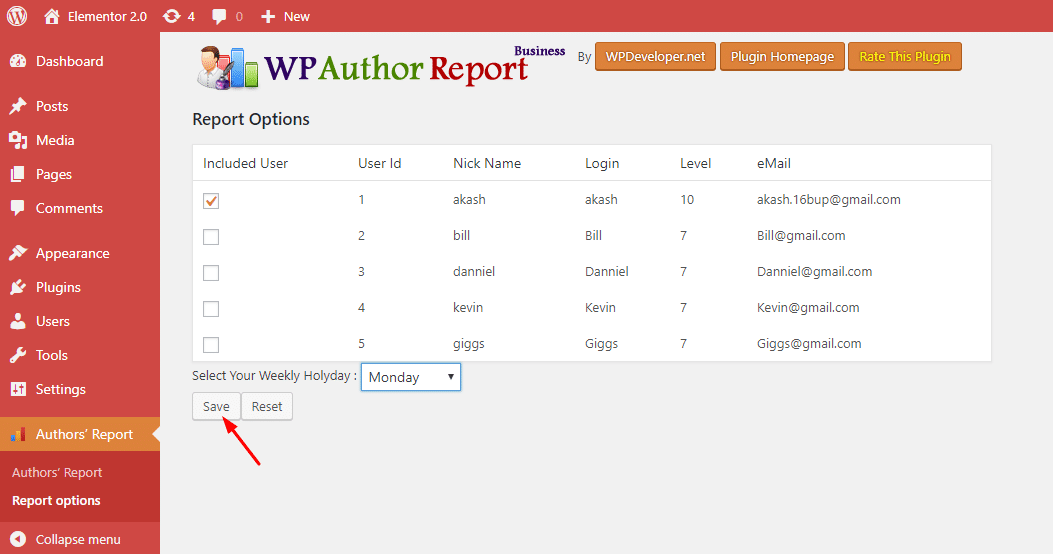Click the Plugins plug icon
Screen dimensions: 1053x554
tap(18, 287)
